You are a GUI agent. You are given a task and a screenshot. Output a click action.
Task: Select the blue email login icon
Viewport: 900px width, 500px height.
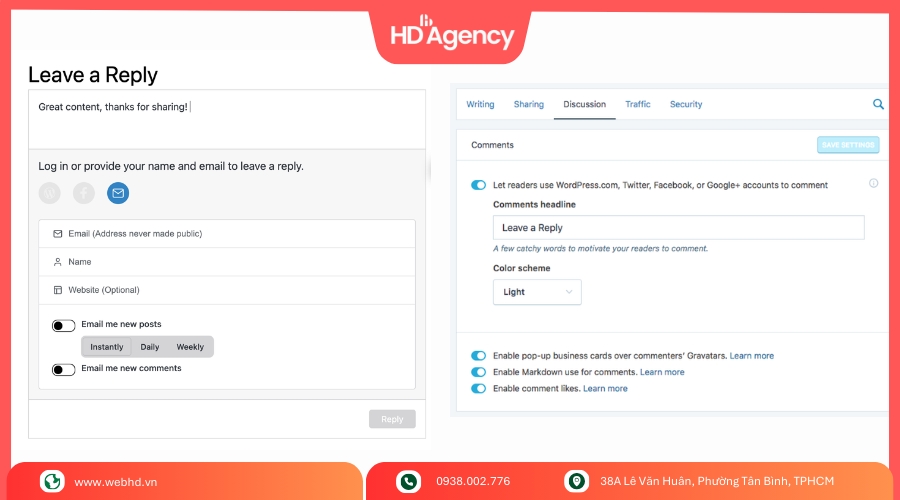tap(118, 193)
